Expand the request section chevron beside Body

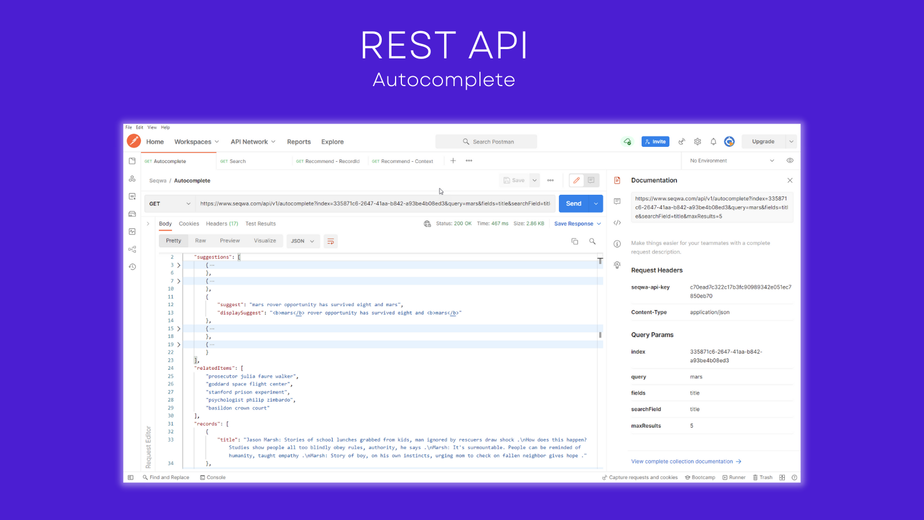tap(148, 223)
